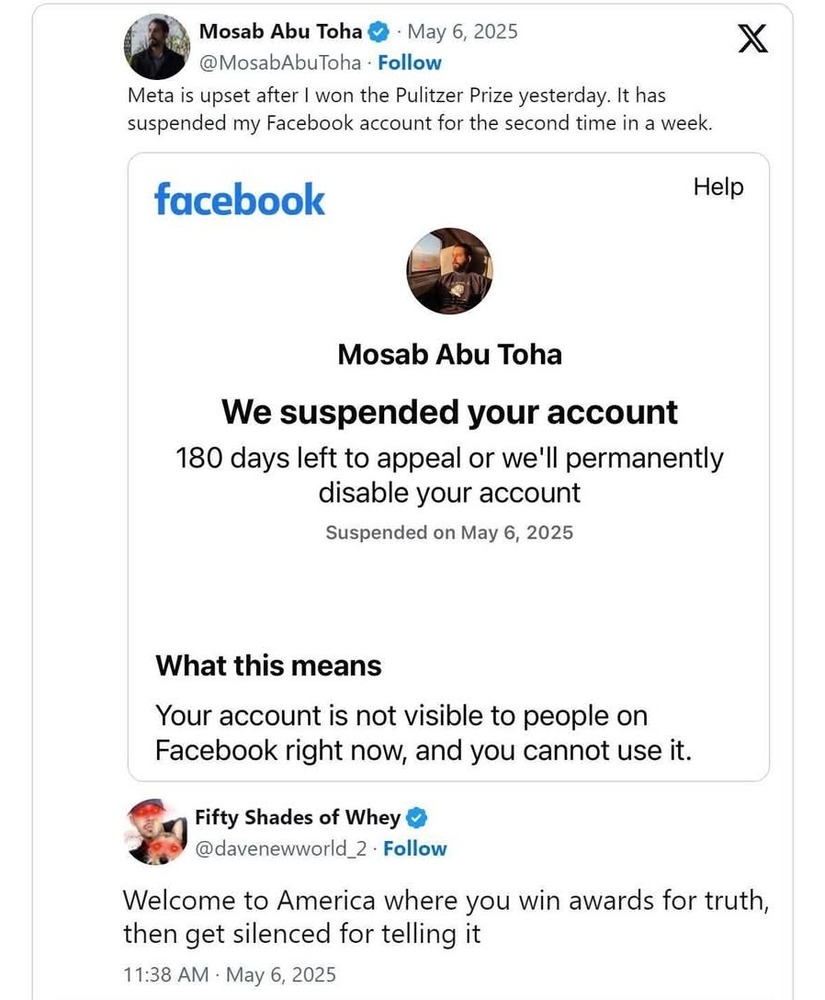Viewport: 825px width, 1000px height.
Task: Follow the @davenewworld_2 account
Action: click(x=415, y=849)
